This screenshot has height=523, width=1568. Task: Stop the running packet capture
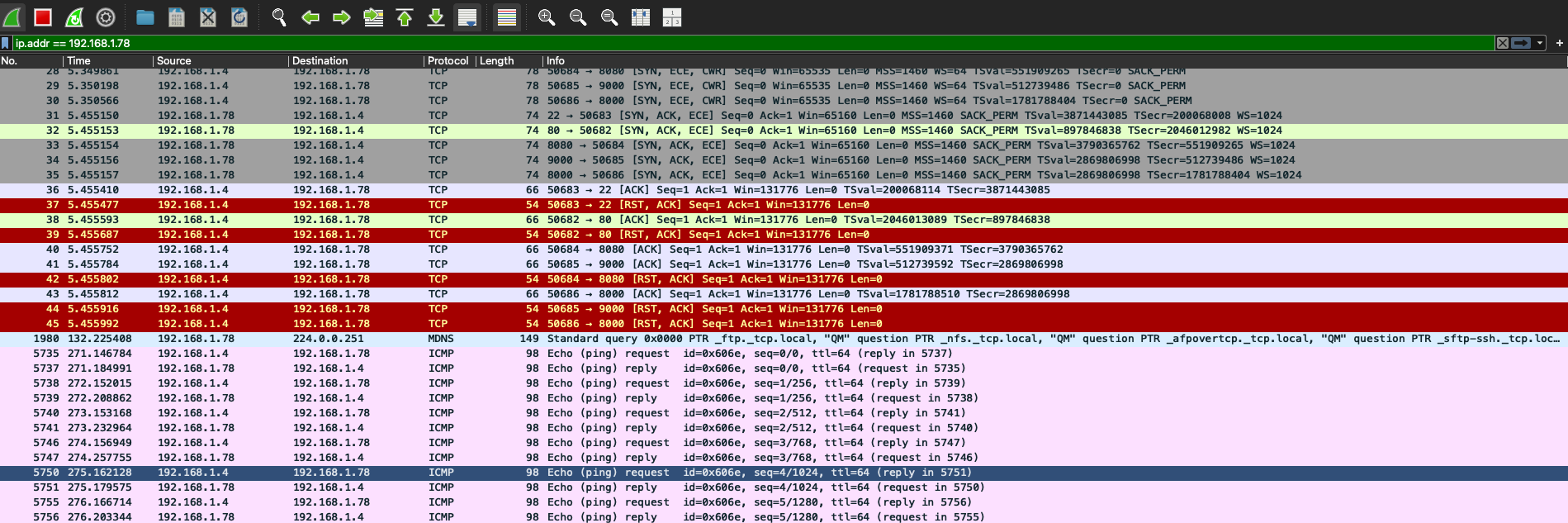click(43, 17)
